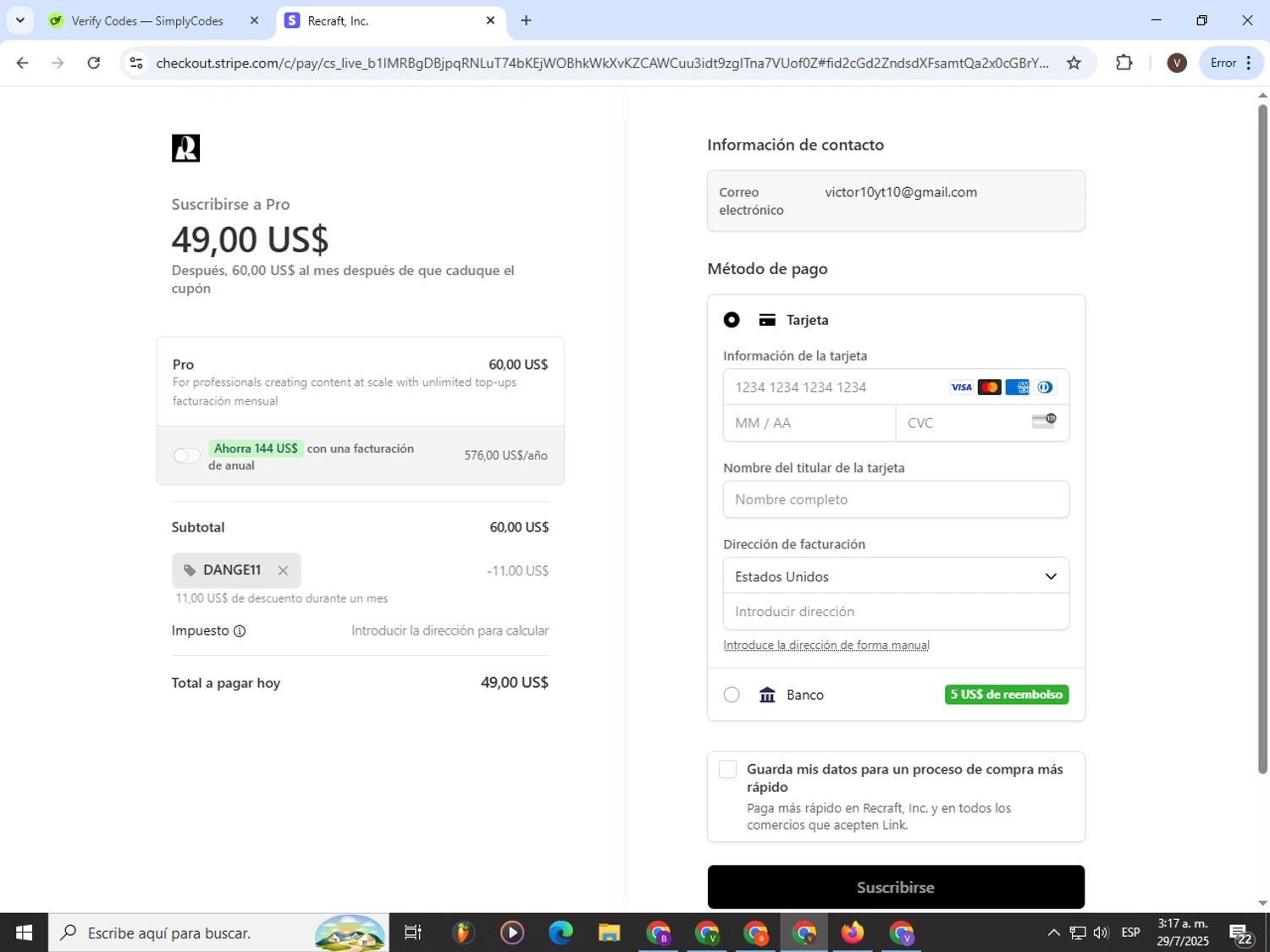Click the Nombre completo cardholder field

point(896,499)
